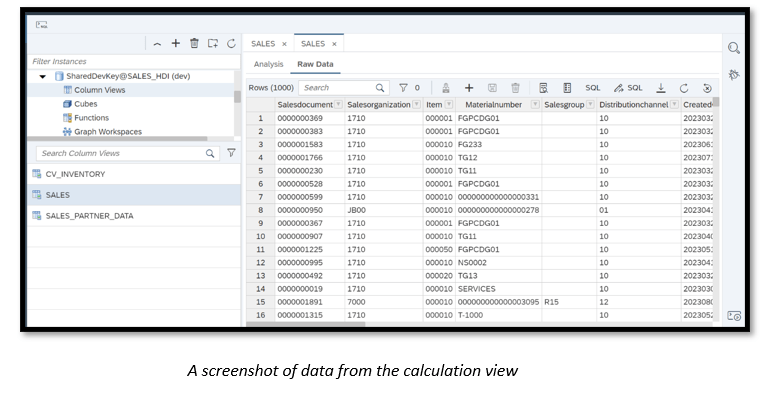Select Salesorganization cell 7000
The width and height of the screenshot is (769, 399).
point(384,302)
